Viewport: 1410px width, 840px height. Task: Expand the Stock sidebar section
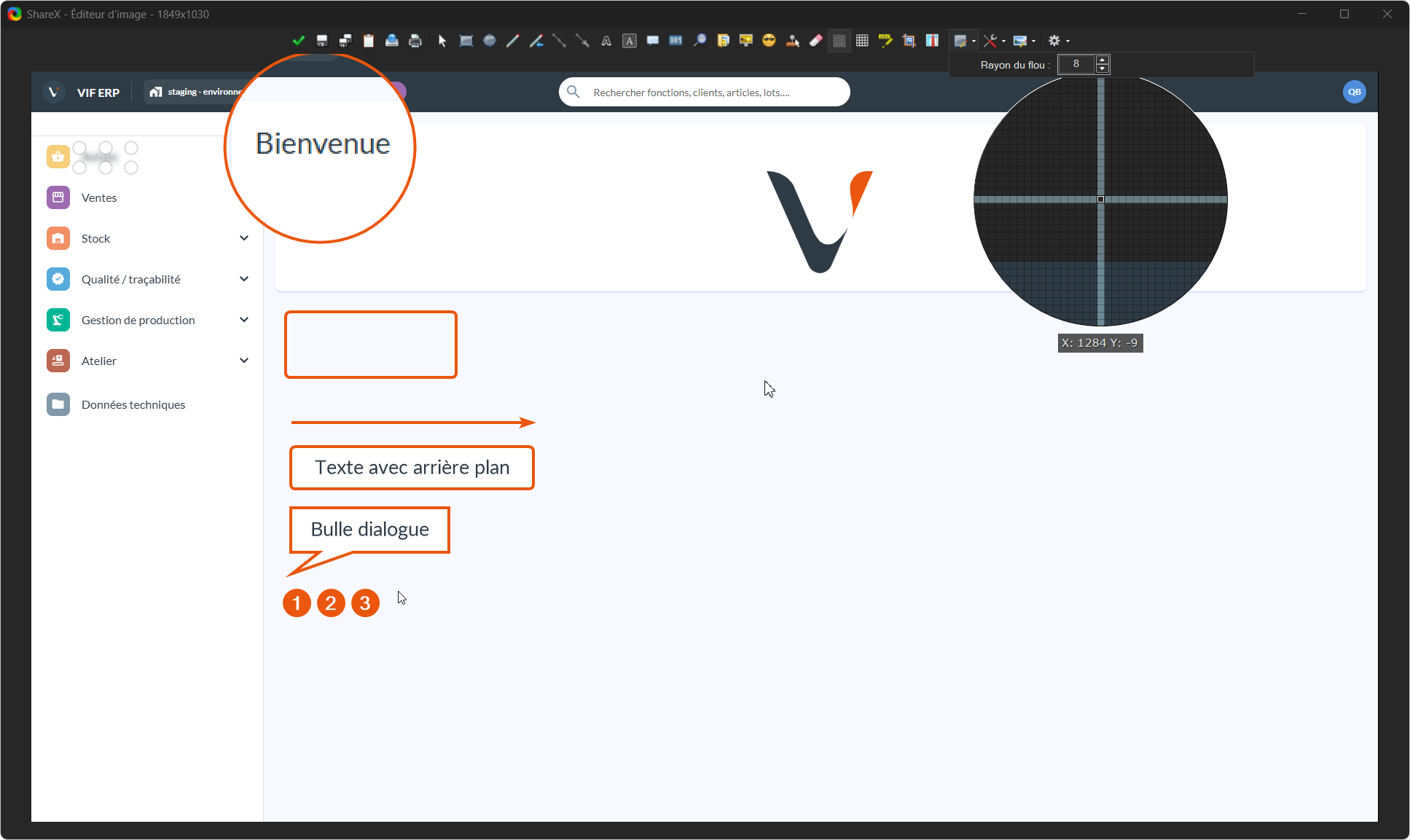(244, 238)
